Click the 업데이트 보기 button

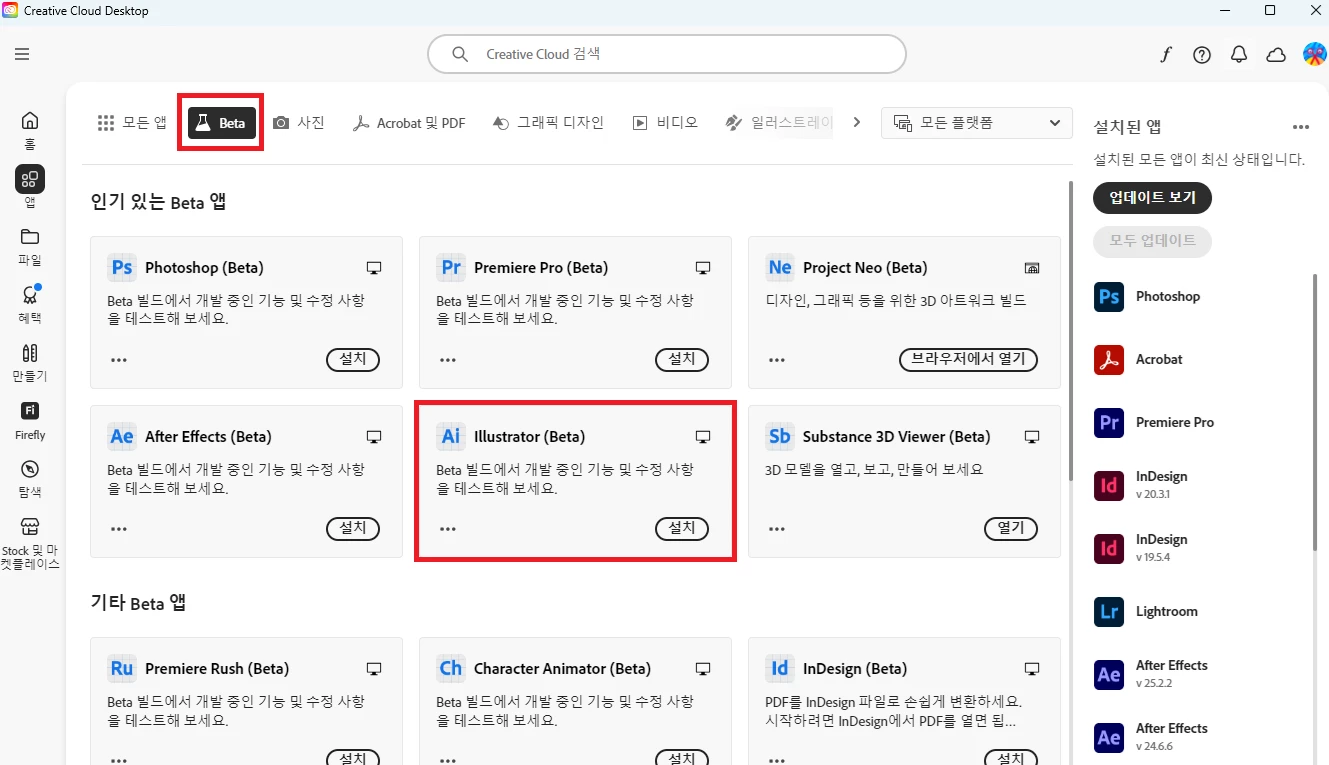click(x=1153, y=198)
